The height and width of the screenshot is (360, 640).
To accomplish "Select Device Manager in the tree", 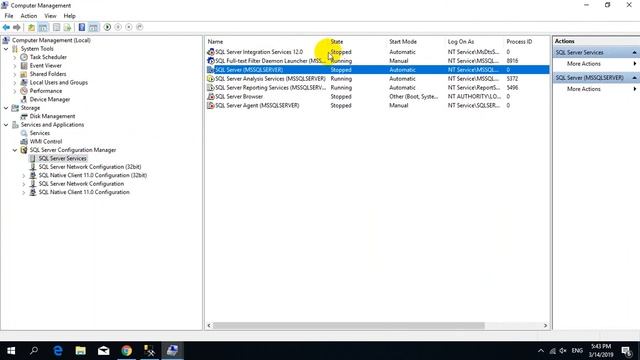I will 49,99.
